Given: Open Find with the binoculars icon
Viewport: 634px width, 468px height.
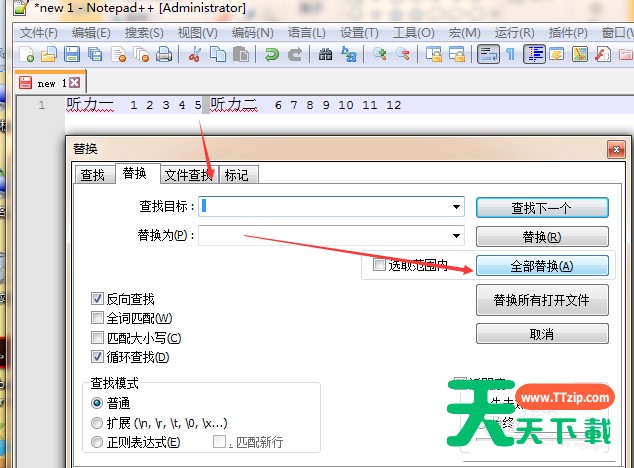Looking at the screenshot, I should coord(325,54).
